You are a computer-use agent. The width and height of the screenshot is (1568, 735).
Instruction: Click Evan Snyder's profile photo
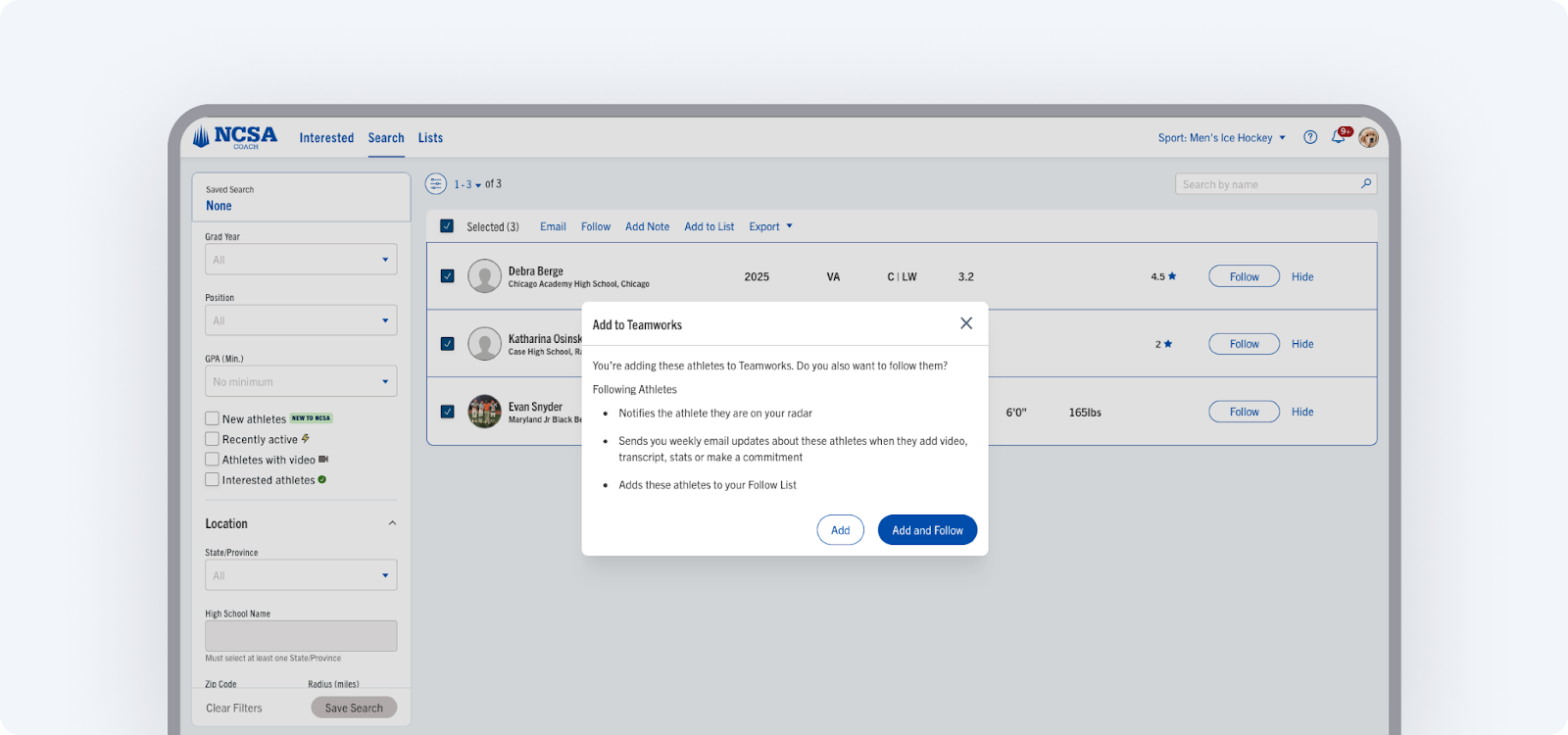tap(485, 412)
